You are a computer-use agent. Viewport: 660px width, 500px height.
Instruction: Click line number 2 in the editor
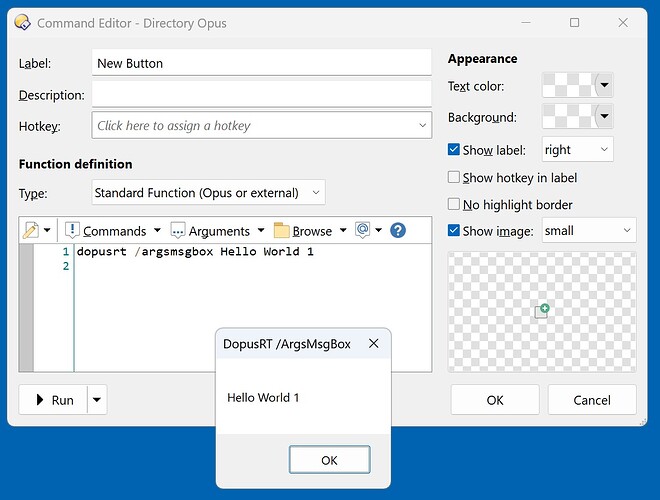click(66, 266)
